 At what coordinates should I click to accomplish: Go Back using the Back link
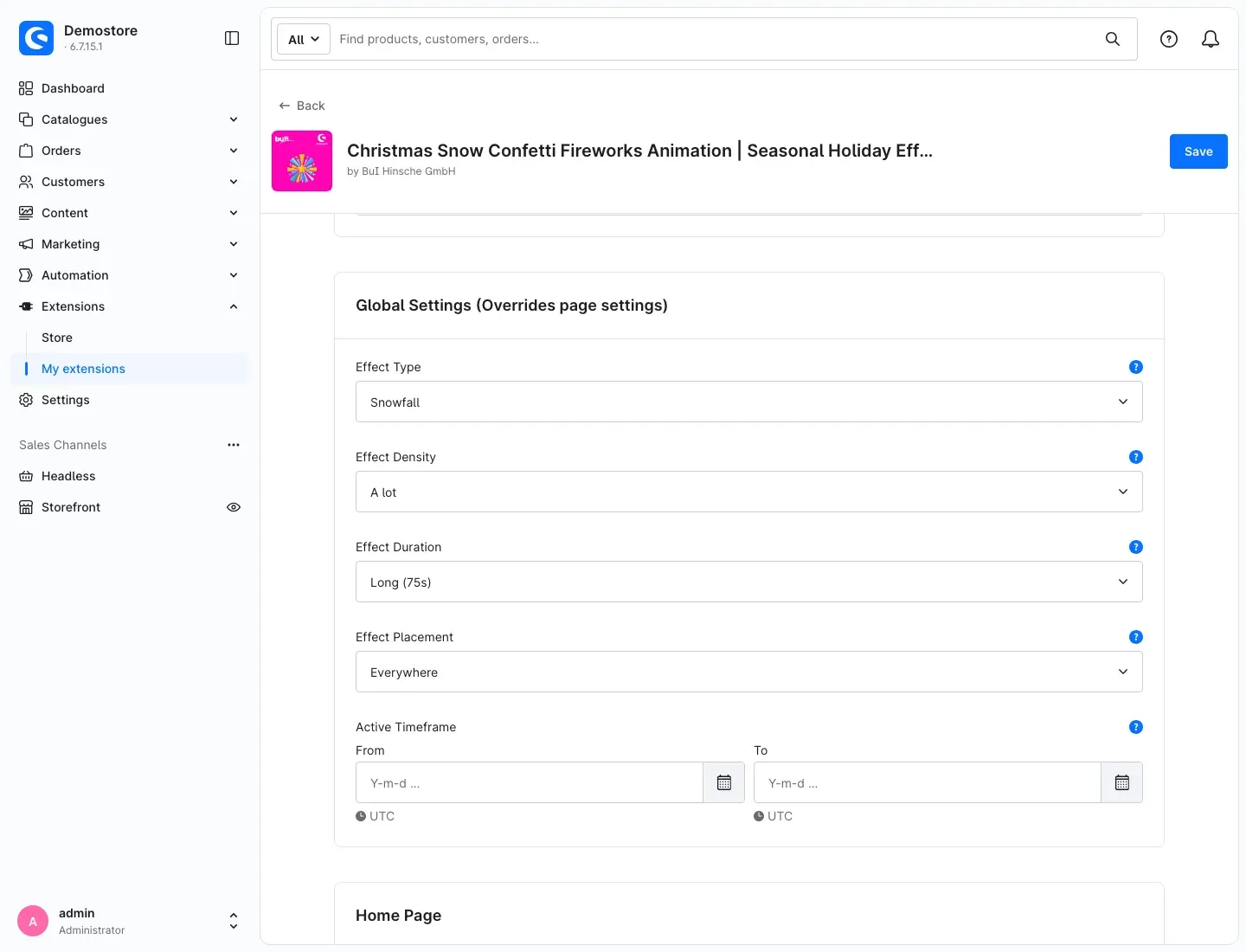pos(302,106)
